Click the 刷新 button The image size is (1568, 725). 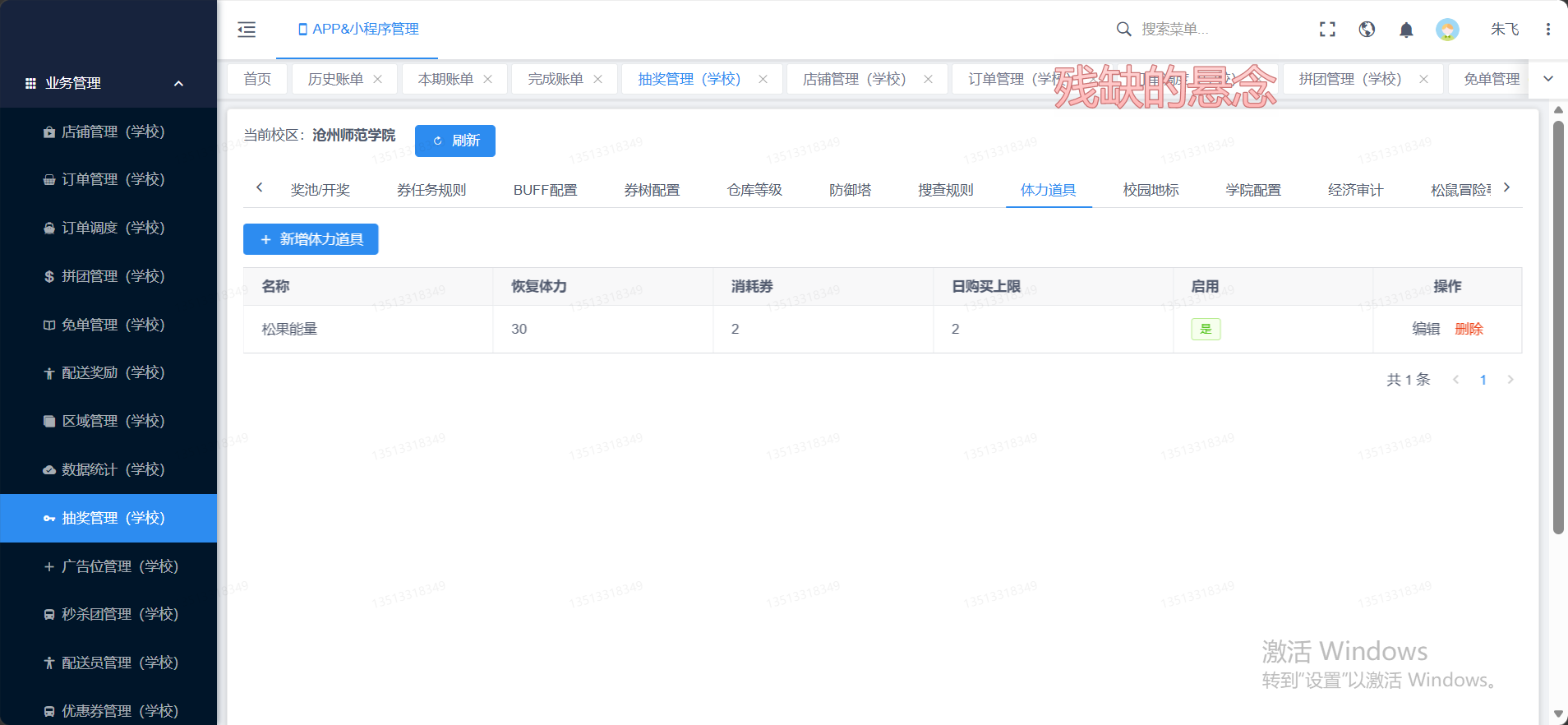click(x=455, y=141)
